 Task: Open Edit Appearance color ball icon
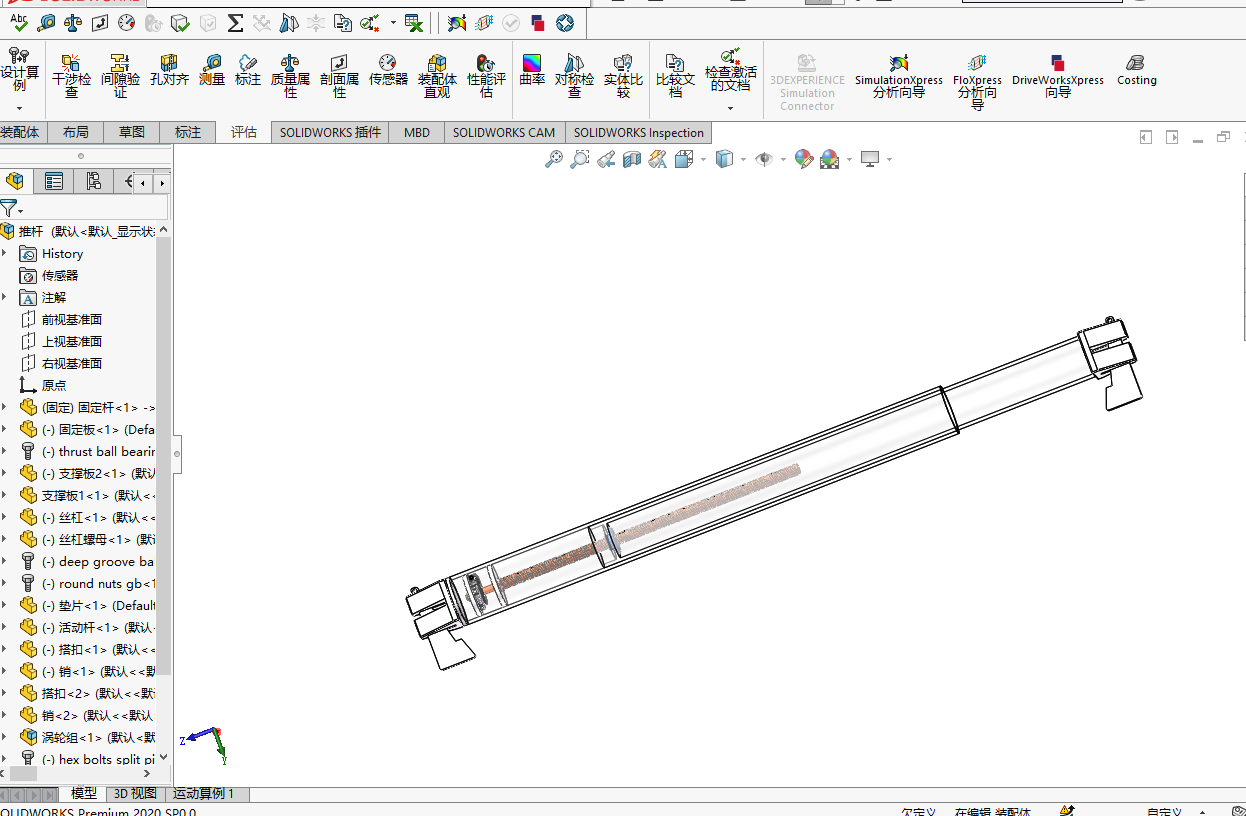pos(803,159)
